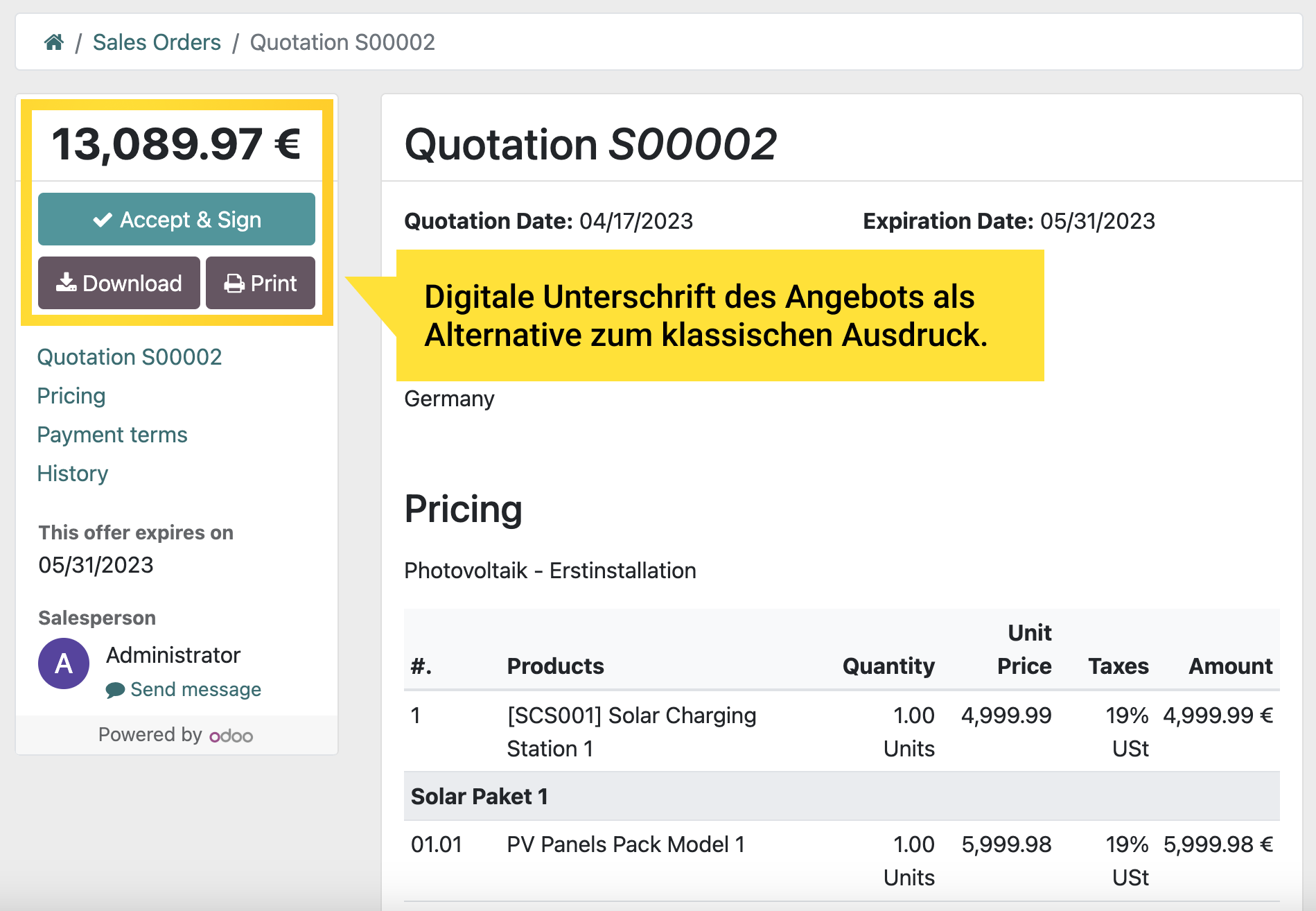The height and width of the screenshot is (911, 1316).
Task: Download the quotation PDF
Action: tap(119, 283)
